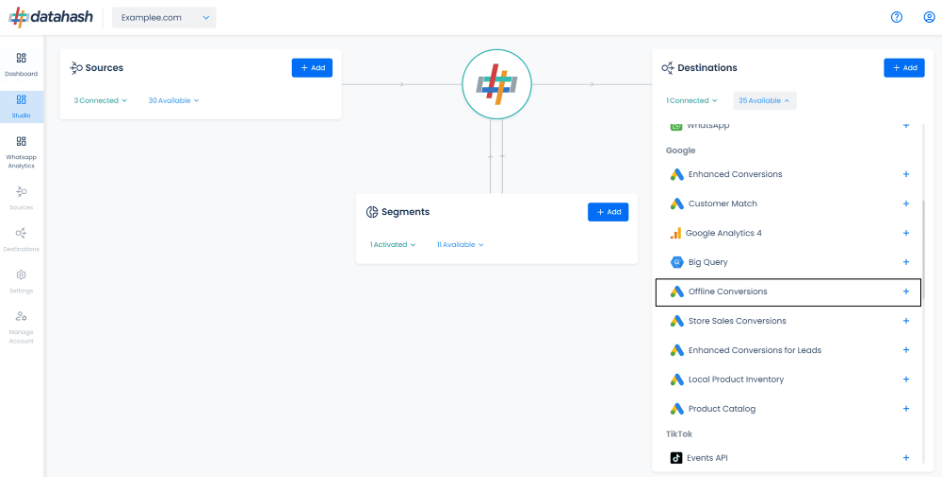Viewport: 943px width, 477px height.
Task: Expand the 1 Activated segments list
Action: click(x=392, y=244)
